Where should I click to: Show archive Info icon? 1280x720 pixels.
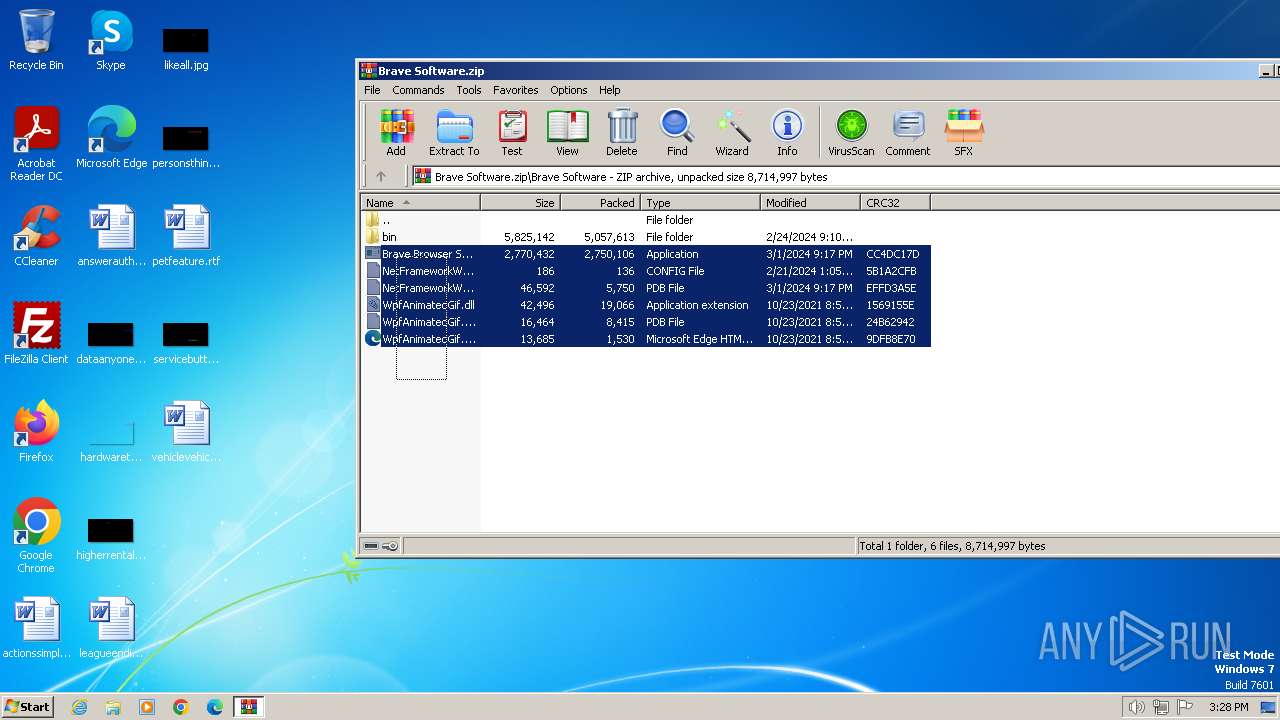[x=787, y=132]
